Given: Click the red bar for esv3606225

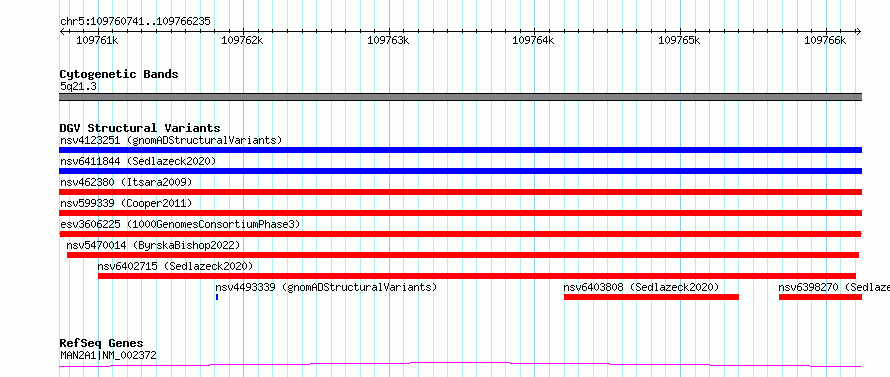Looking at the screenshot, I should [460, 234].
